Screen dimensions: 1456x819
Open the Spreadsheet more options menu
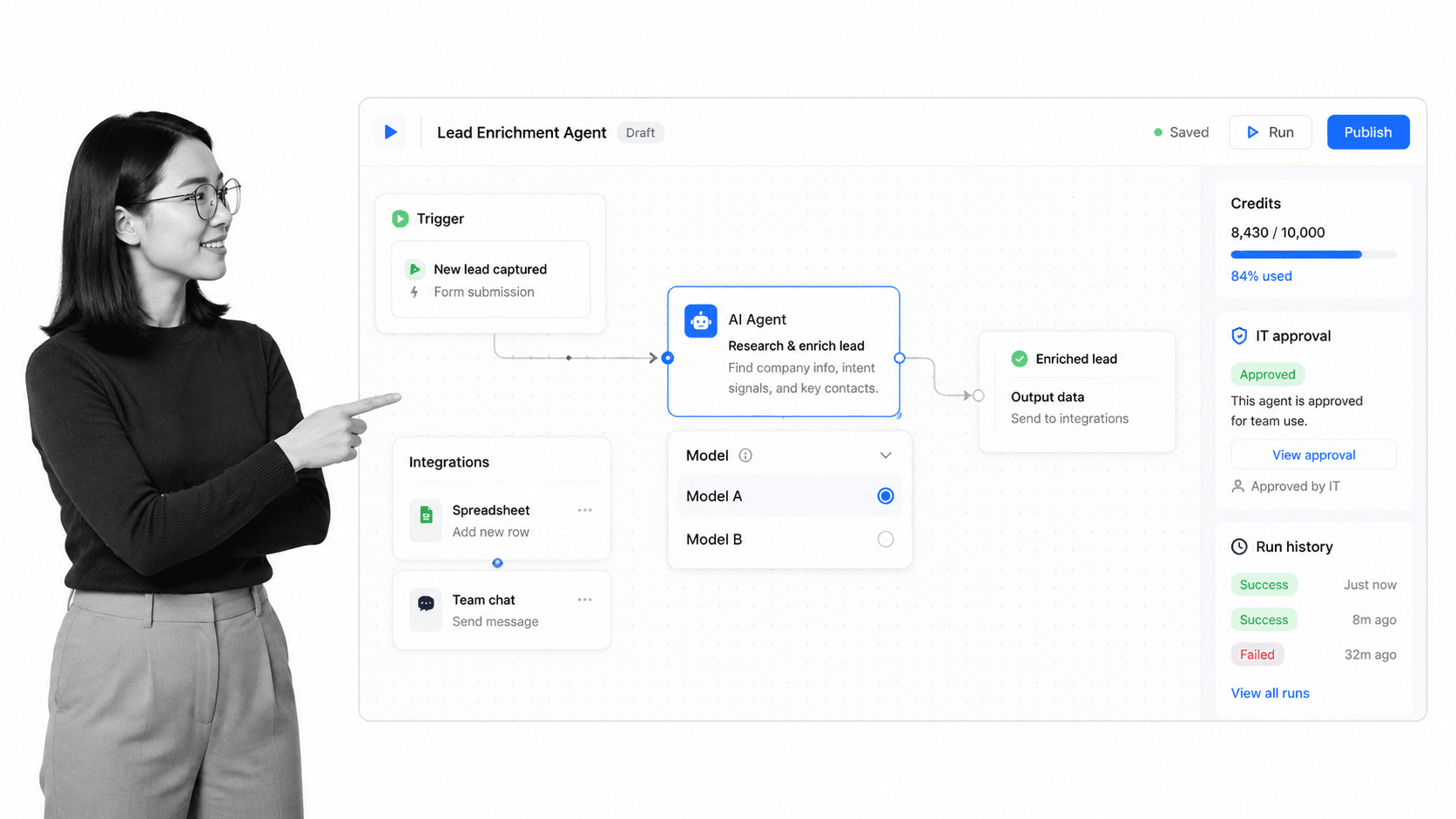[x=585, y=510]
